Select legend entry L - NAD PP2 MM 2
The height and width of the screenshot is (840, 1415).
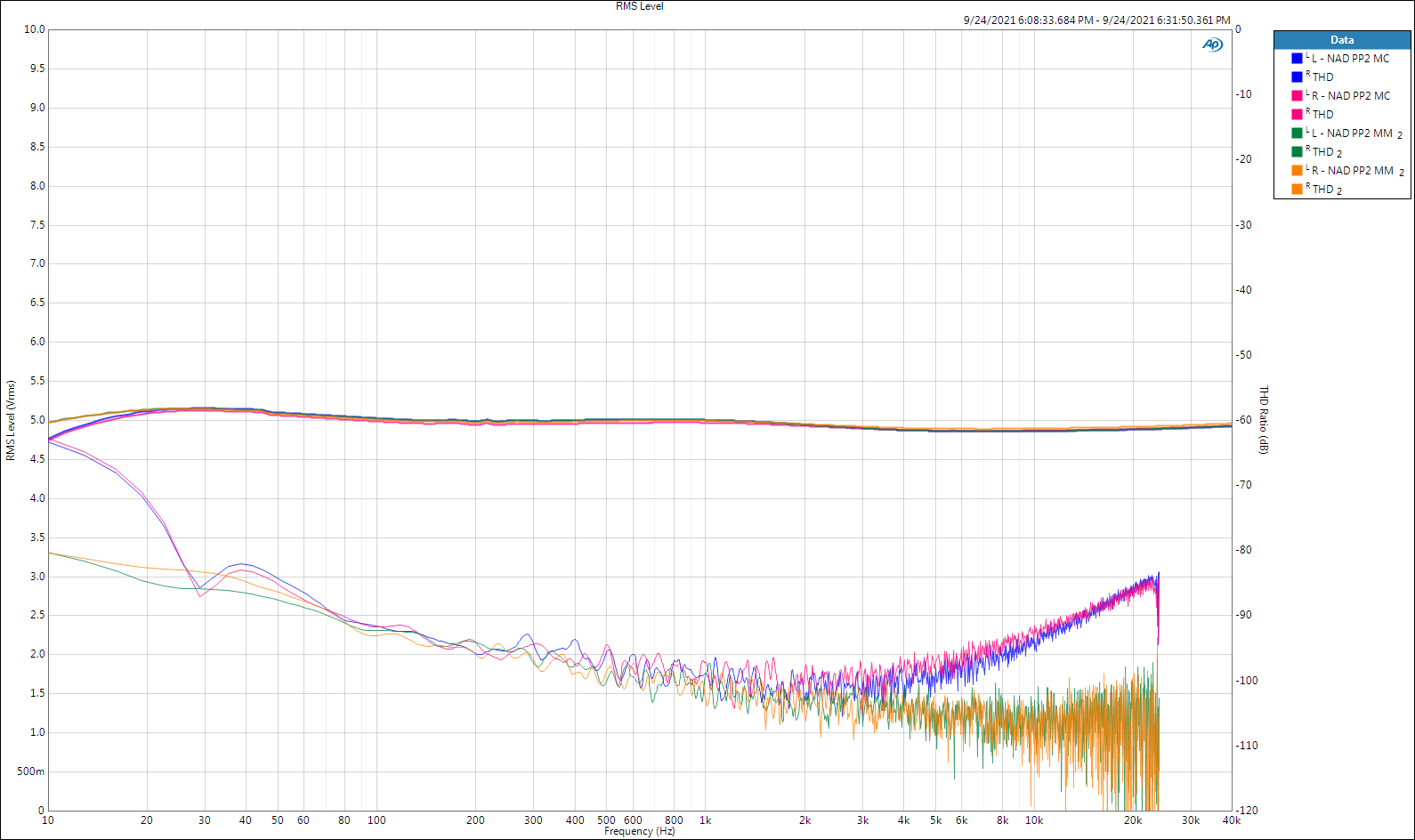(1357, 133)
